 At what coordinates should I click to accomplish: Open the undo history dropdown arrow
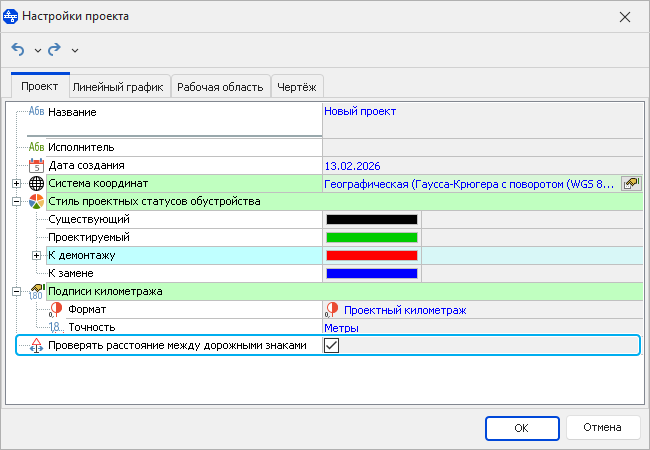point(38,50)
